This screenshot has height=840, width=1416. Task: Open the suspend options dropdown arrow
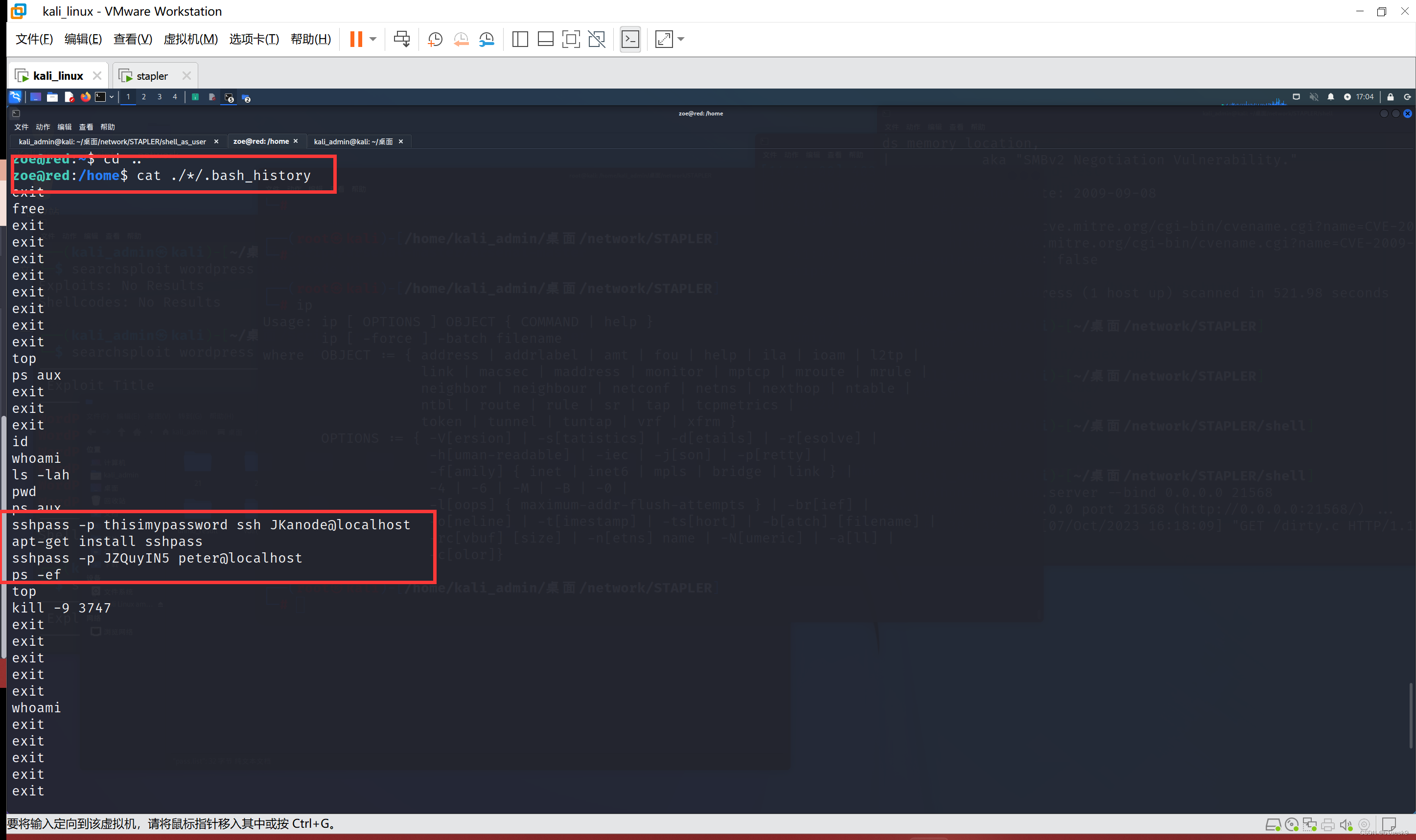point(372,39)
